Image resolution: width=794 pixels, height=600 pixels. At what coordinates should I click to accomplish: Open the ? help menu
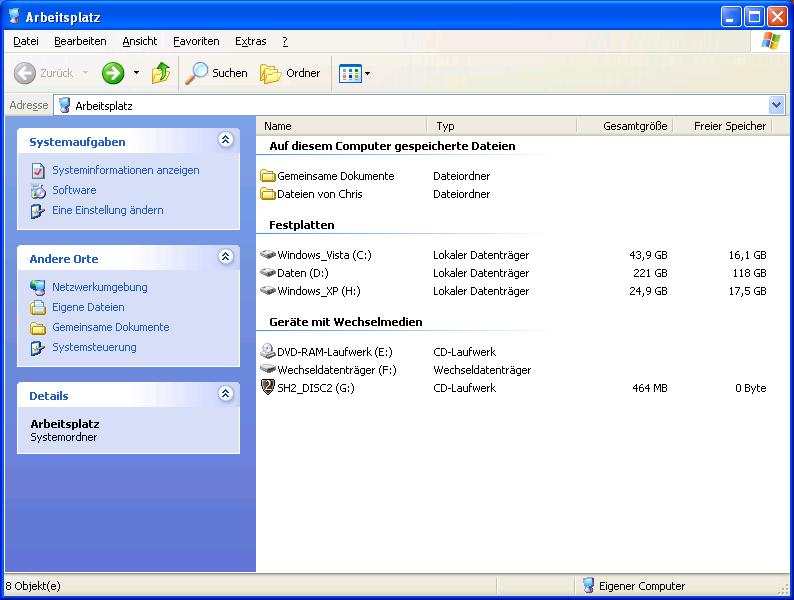285,42
